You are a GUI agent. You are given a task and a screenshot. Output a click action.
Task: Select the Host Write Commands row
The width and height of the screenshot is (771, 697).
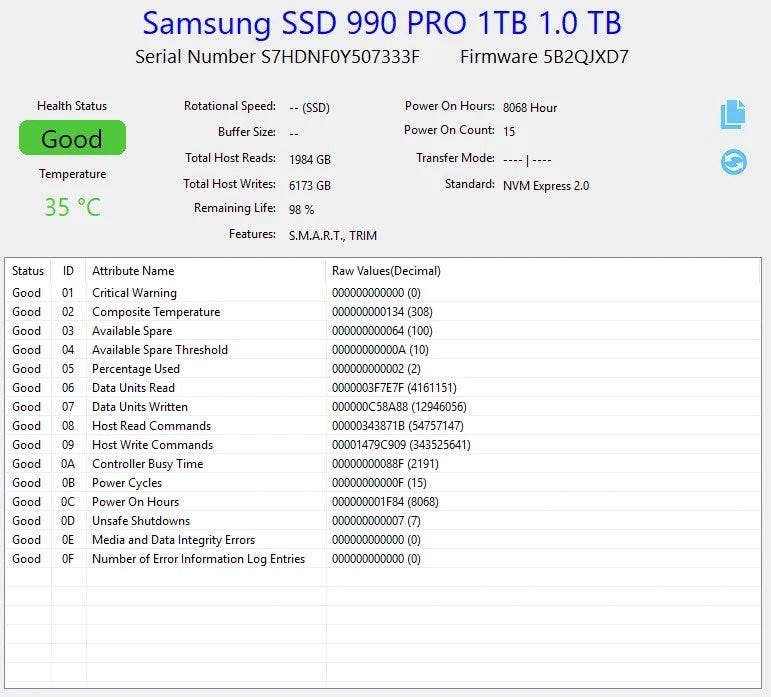[383, 445]
